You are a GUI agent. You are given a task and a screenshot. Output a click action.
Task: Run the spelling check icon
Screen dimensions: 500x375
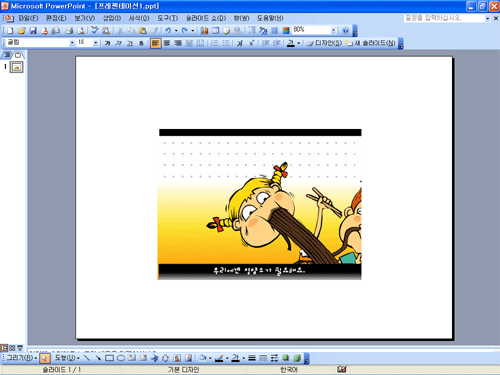(x=95, y=31)
